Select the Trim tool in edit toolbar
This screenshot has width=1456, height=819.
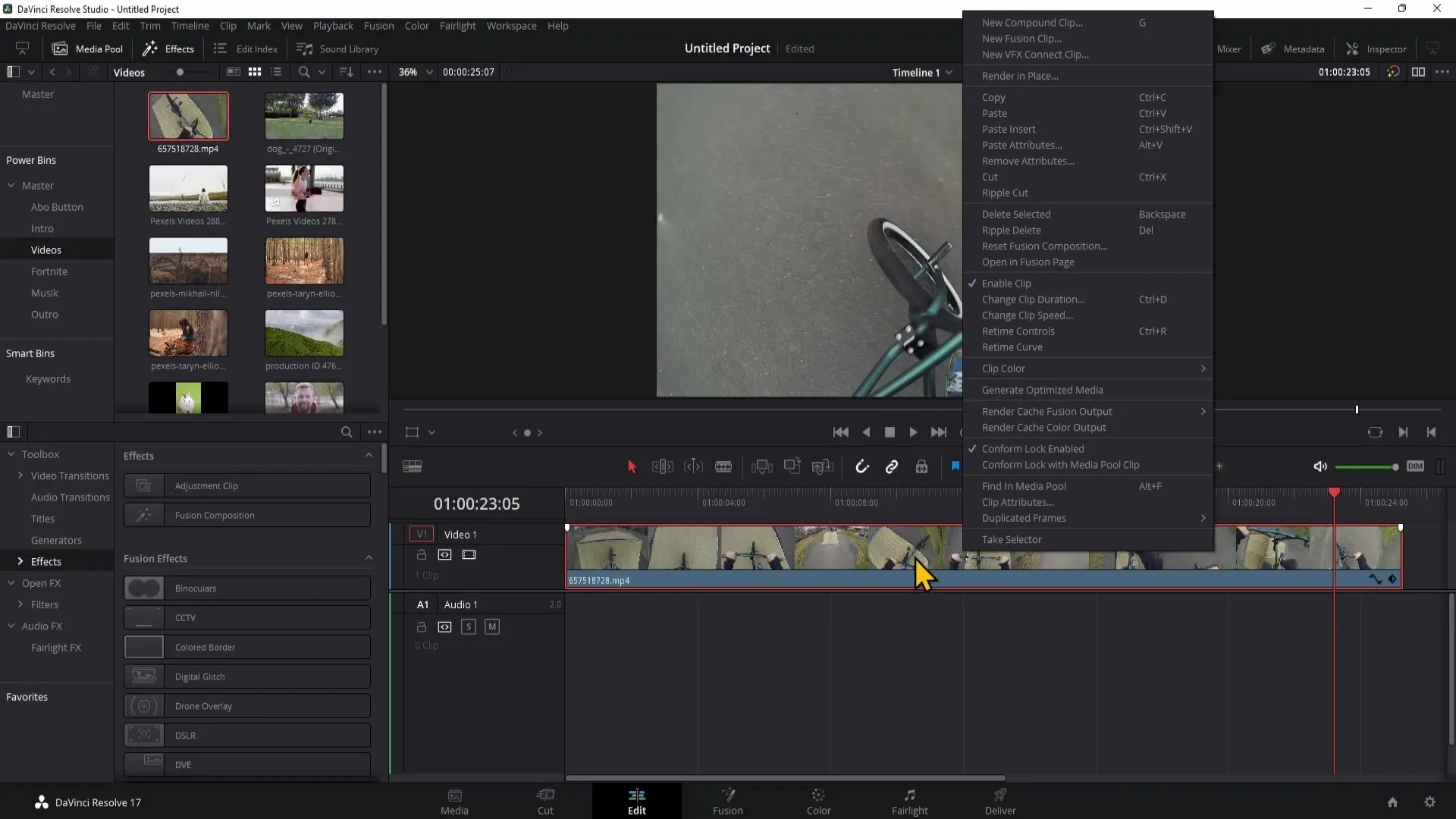click(x=662, y=466)
